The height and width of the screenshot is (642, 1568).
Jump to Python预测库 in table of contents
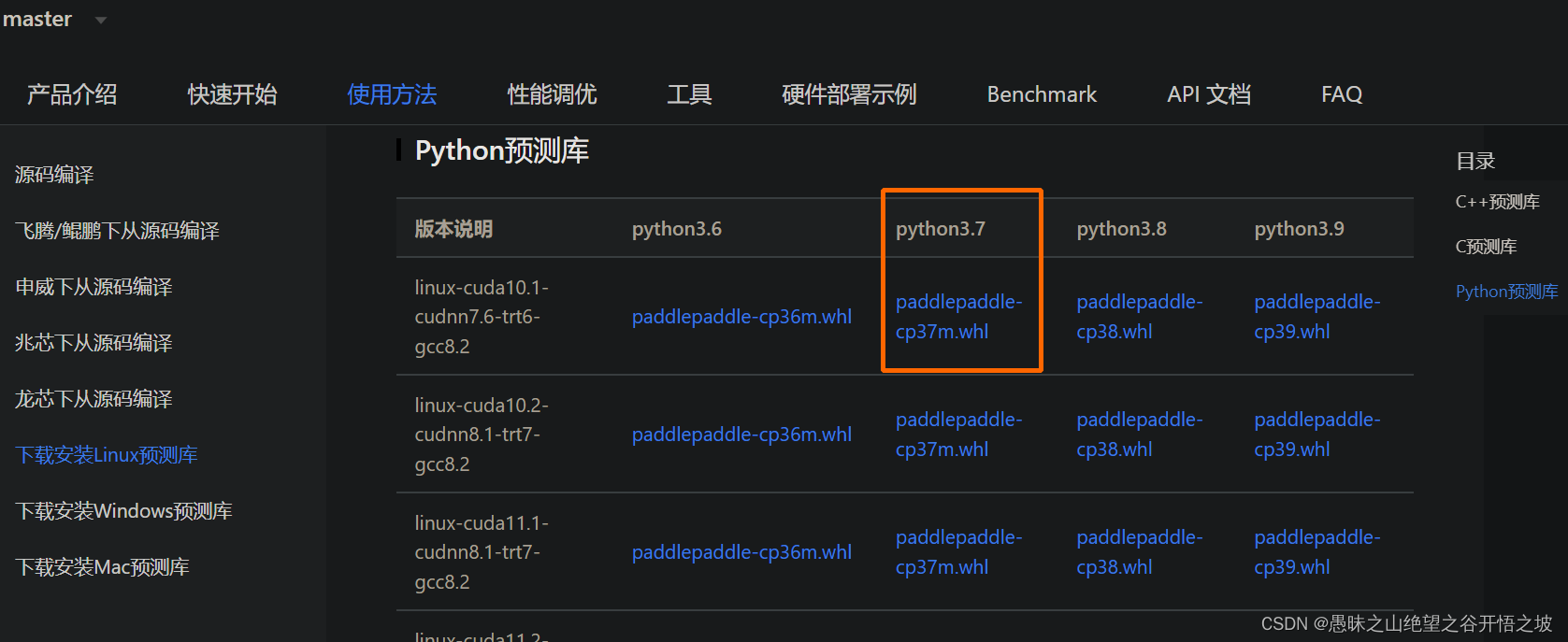coord(1507,292)
